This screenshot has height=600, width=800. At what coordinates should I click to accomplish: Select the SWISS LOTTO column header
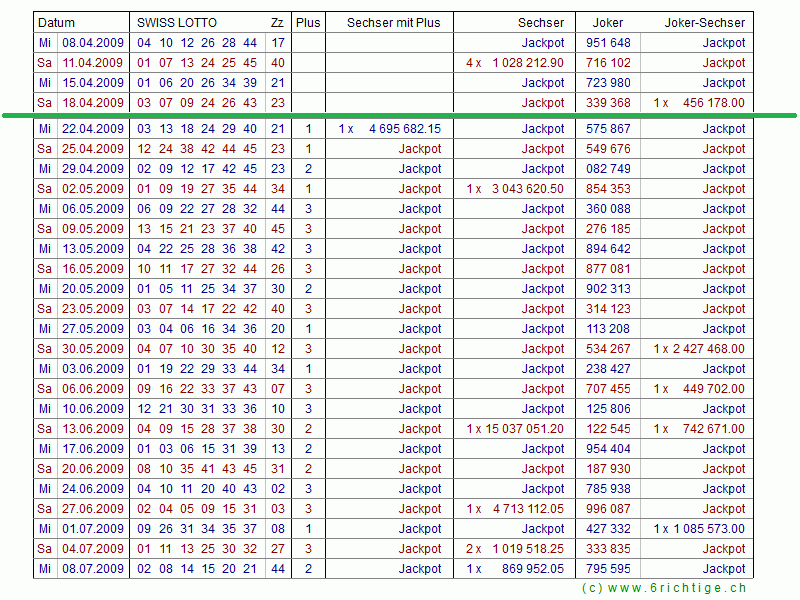177,23
